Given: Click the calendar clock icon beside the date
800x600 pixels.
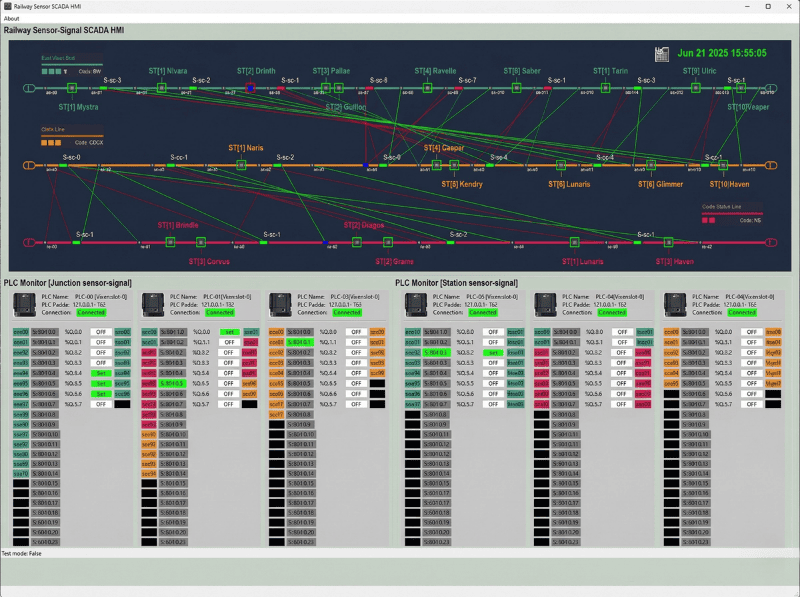Looking at the screenshot, I should coord(661,54).
